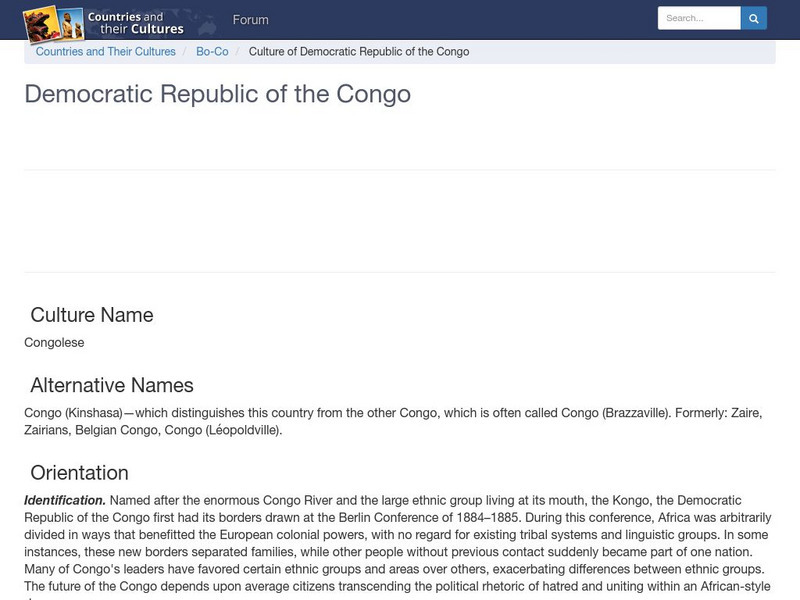Click the blank banner area below the title
This screenshot has height=600, width=800.
pos(400,221)
